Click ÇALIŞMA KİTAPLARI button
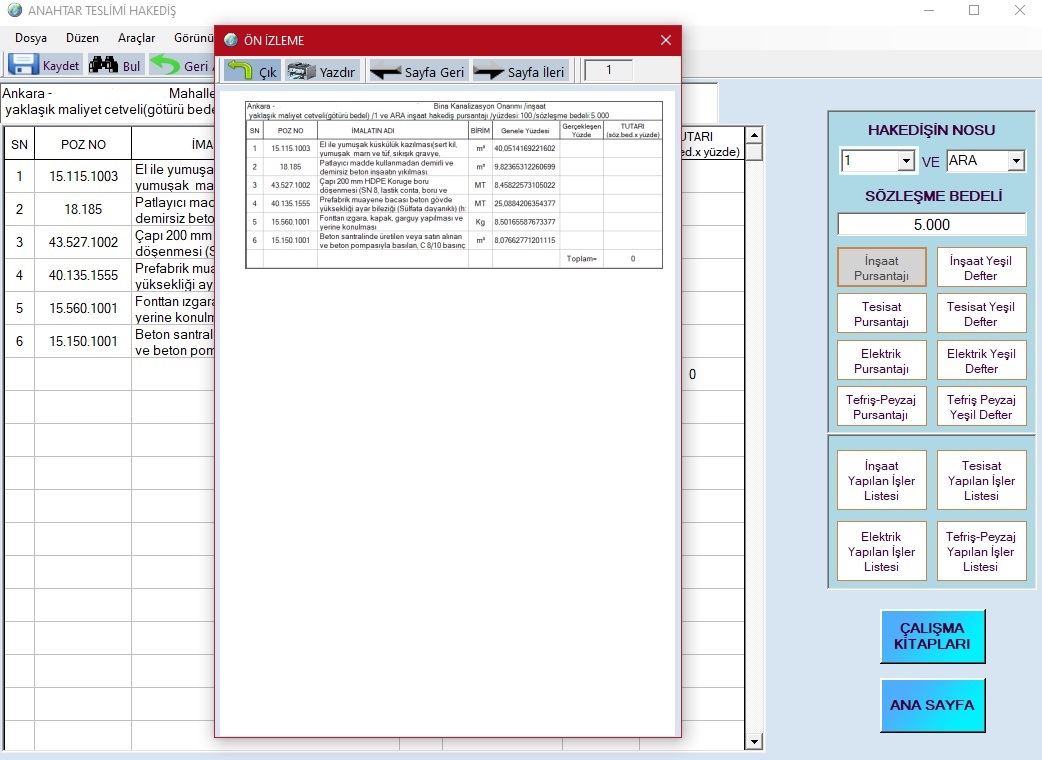Screen dimensions: 1042x760 coord(932,636)
